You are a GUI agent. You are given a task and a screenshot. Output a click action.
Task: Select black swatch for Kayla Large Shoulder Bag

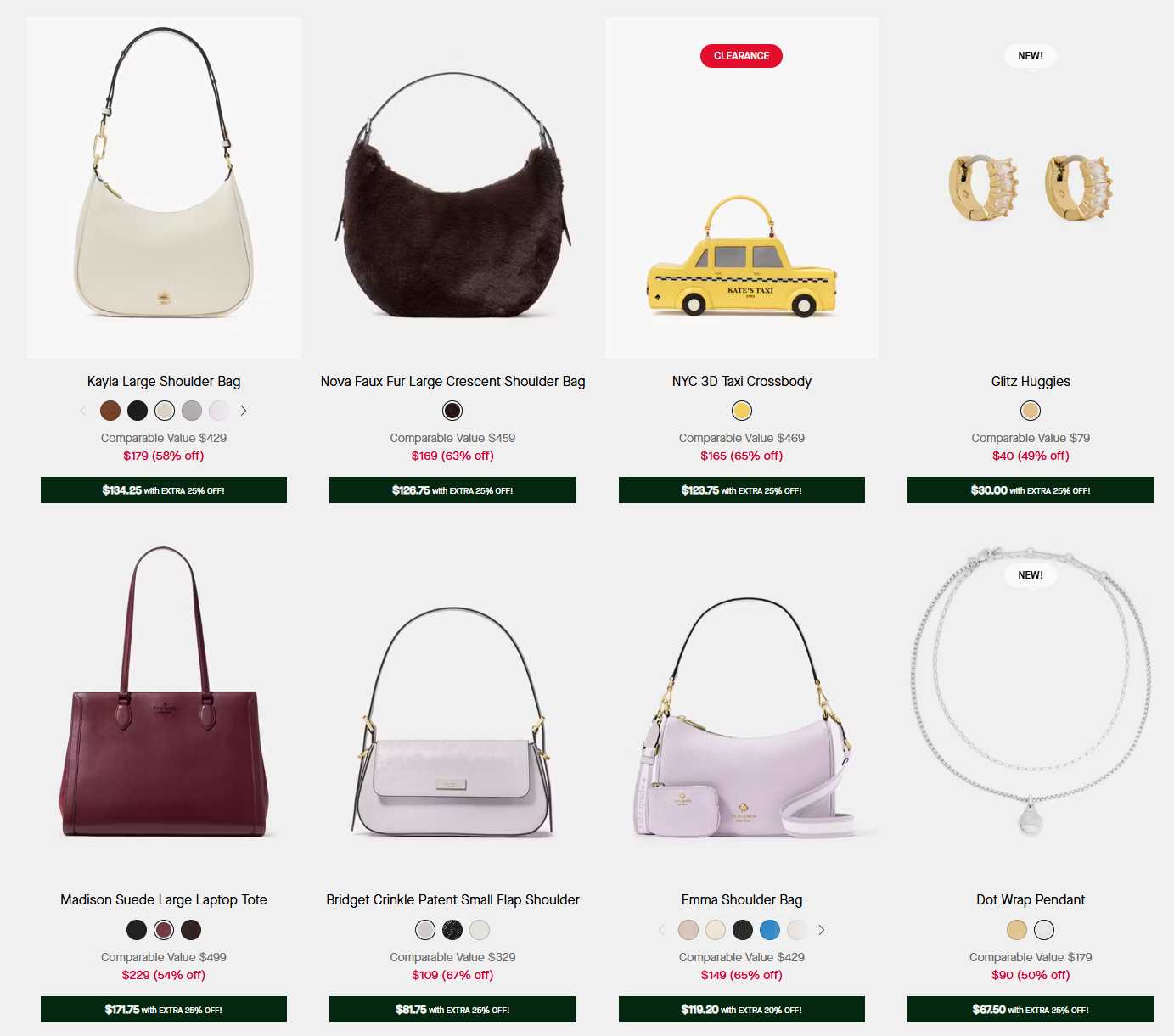point(138,411)
